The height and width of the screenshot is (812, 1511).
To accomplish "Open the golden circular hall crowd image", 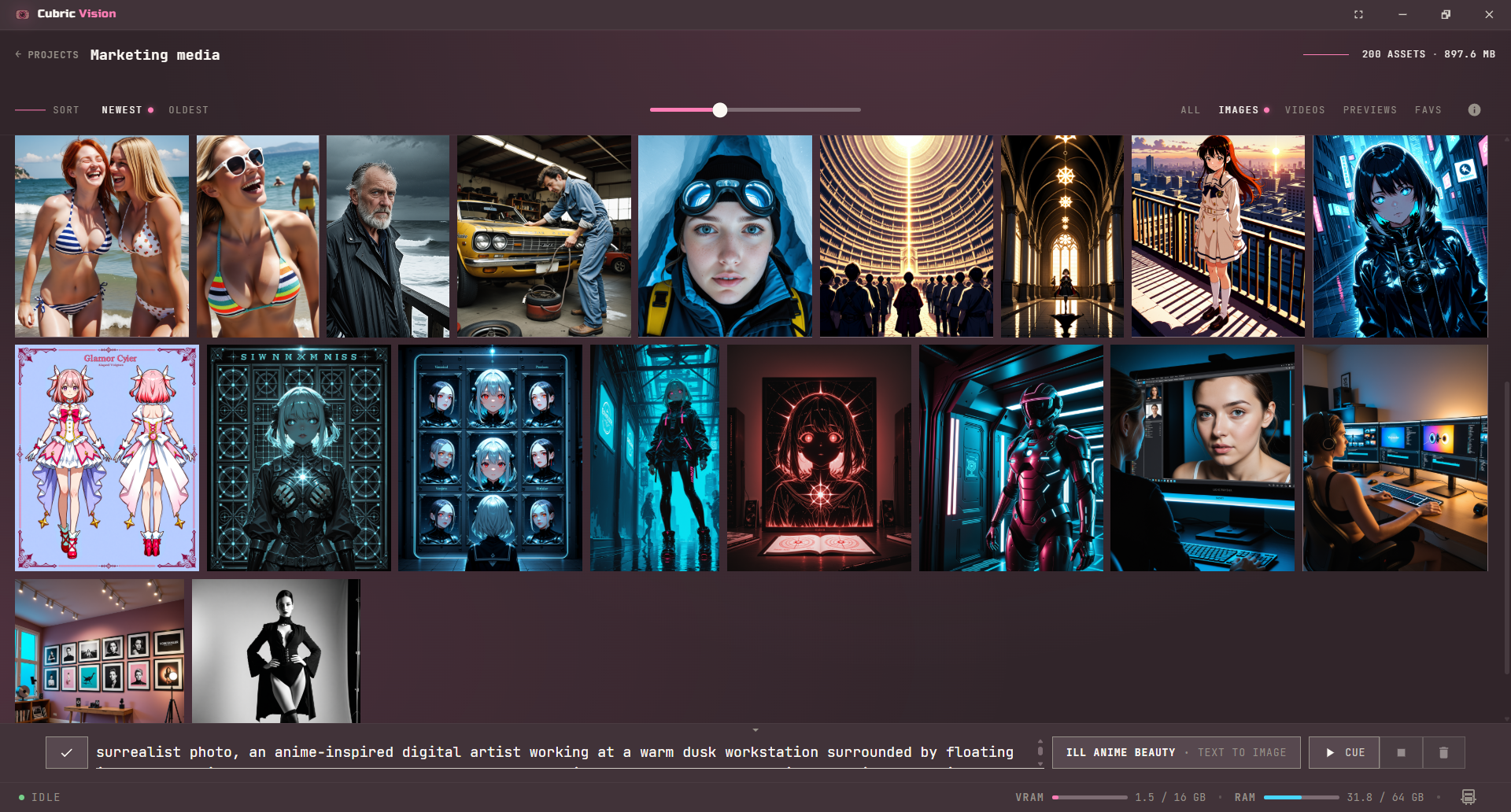I will pyautogui.click(x=907, y=236).
